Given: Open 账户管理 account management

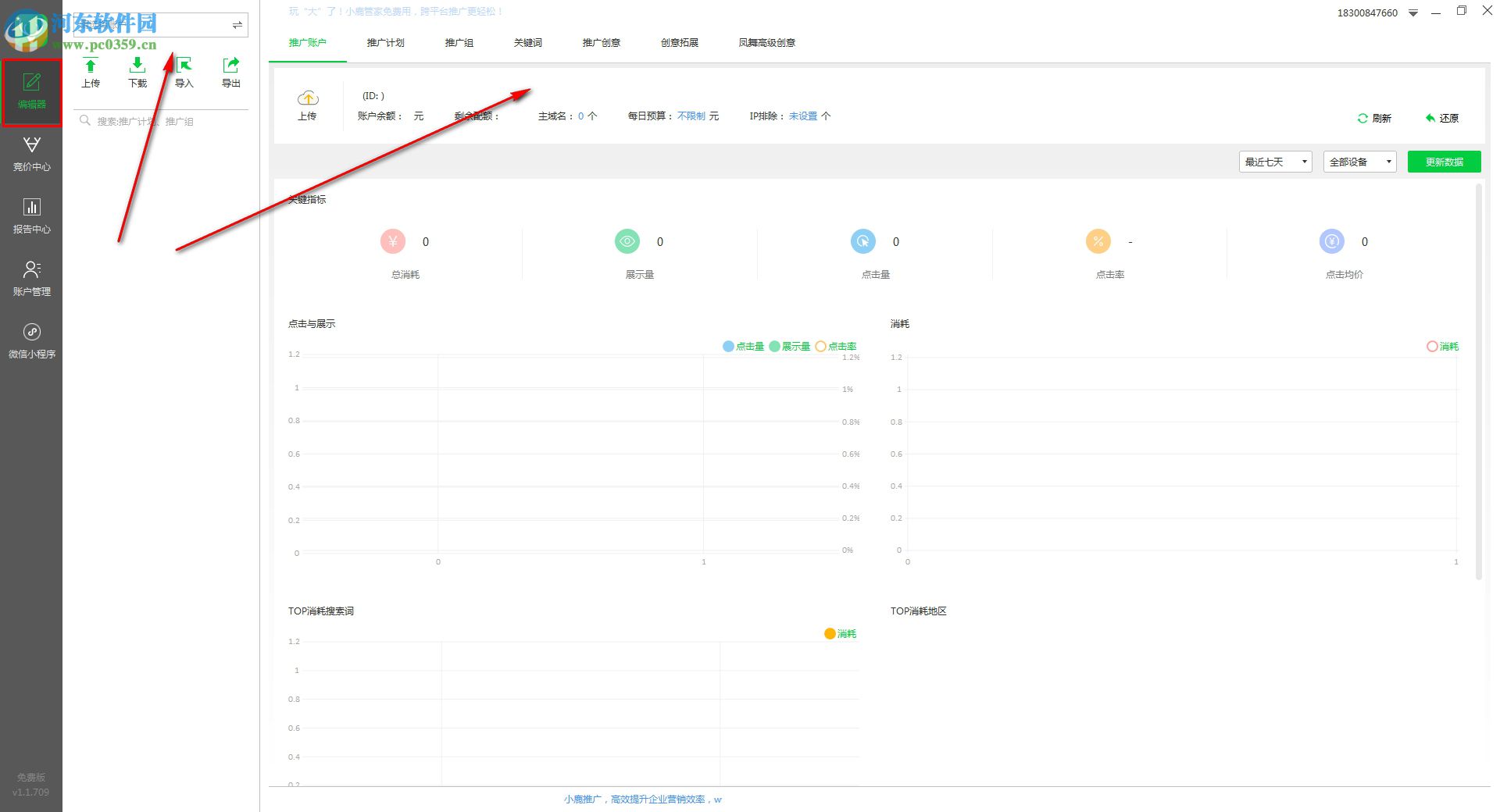Looking at the screenshot, I should click(31, 279).
